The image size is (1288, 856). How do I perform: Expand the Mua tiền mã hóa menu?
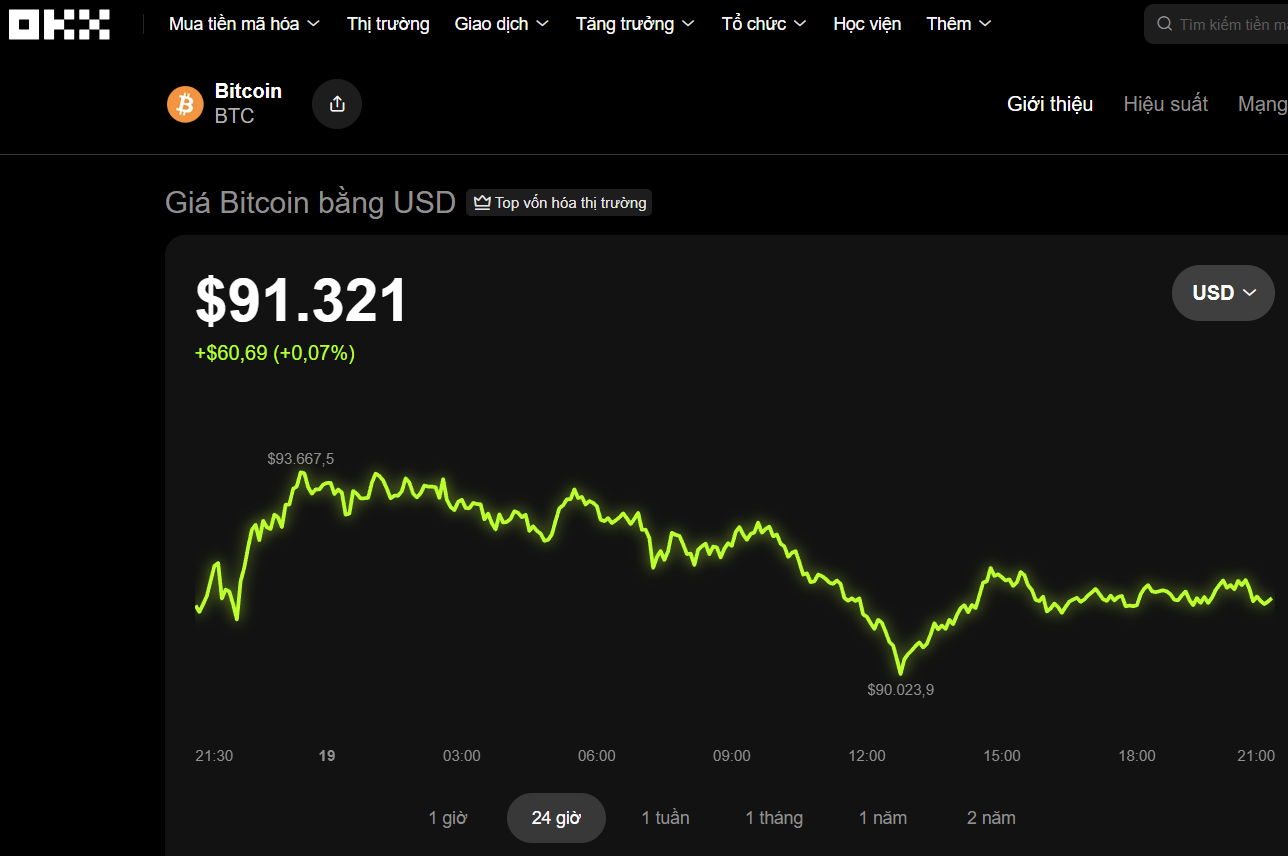click(244, 24)
